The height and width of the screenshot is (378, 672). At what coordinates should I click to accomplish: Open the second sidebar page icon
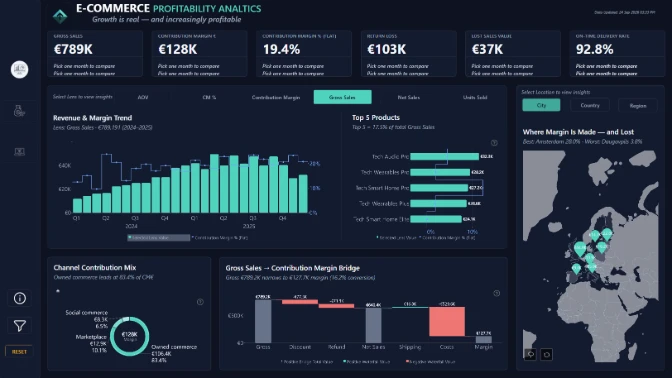coord(19,111)
